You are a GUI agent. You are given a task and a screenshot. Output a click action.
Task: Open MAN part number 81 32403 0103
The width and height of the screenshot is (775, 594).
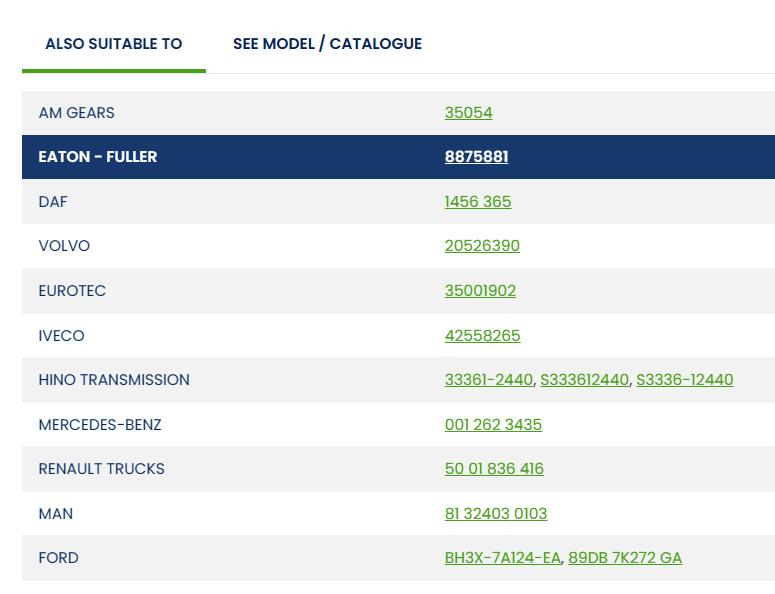495,514
